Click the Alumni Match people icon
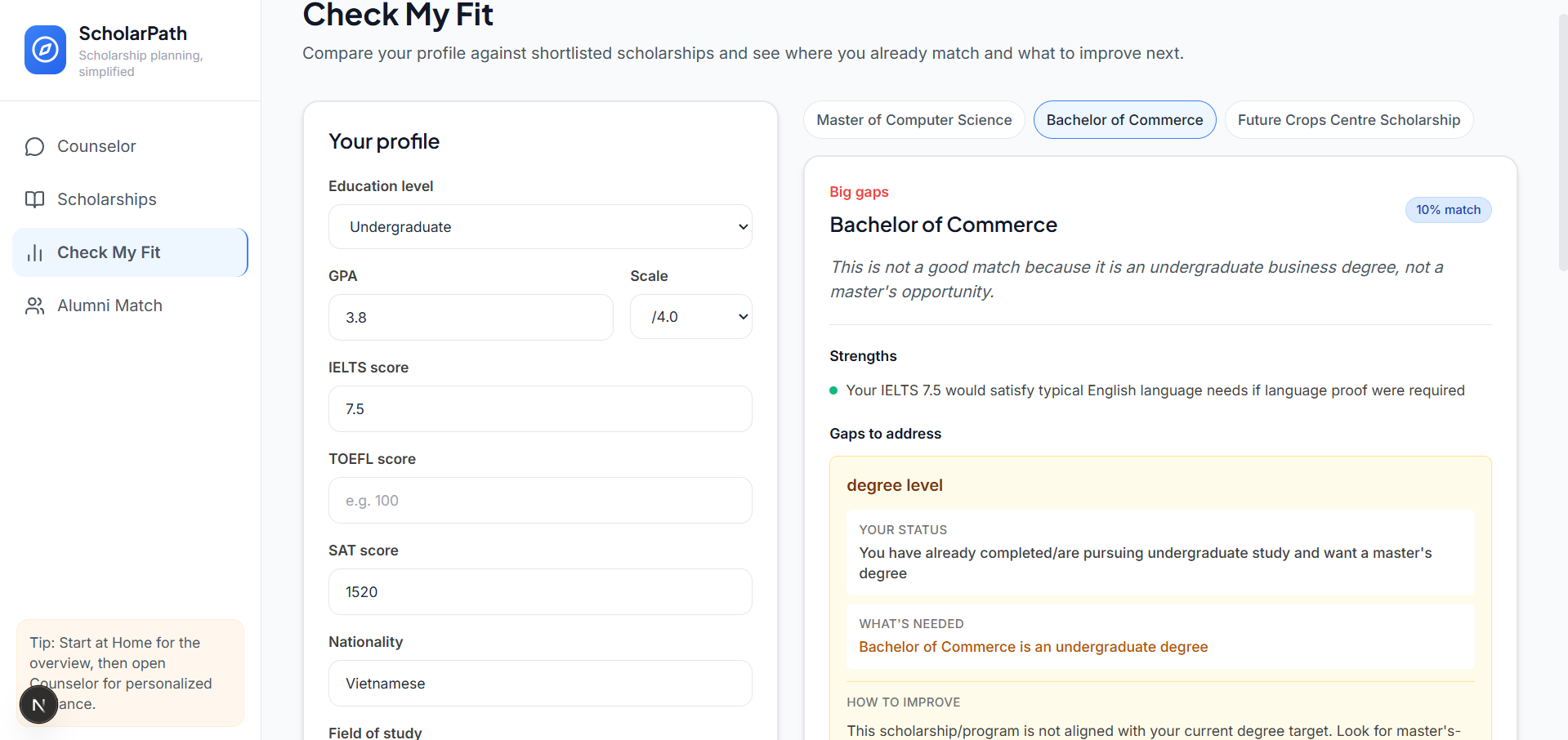 tap(34, 305)
